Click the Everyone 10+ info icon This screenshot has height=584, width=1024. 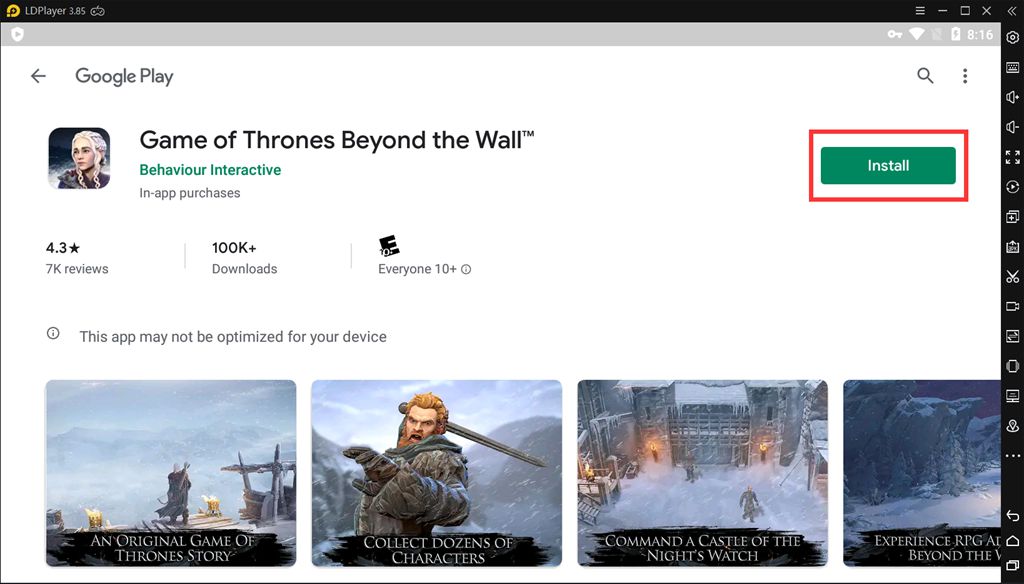[x=466, y=269]
